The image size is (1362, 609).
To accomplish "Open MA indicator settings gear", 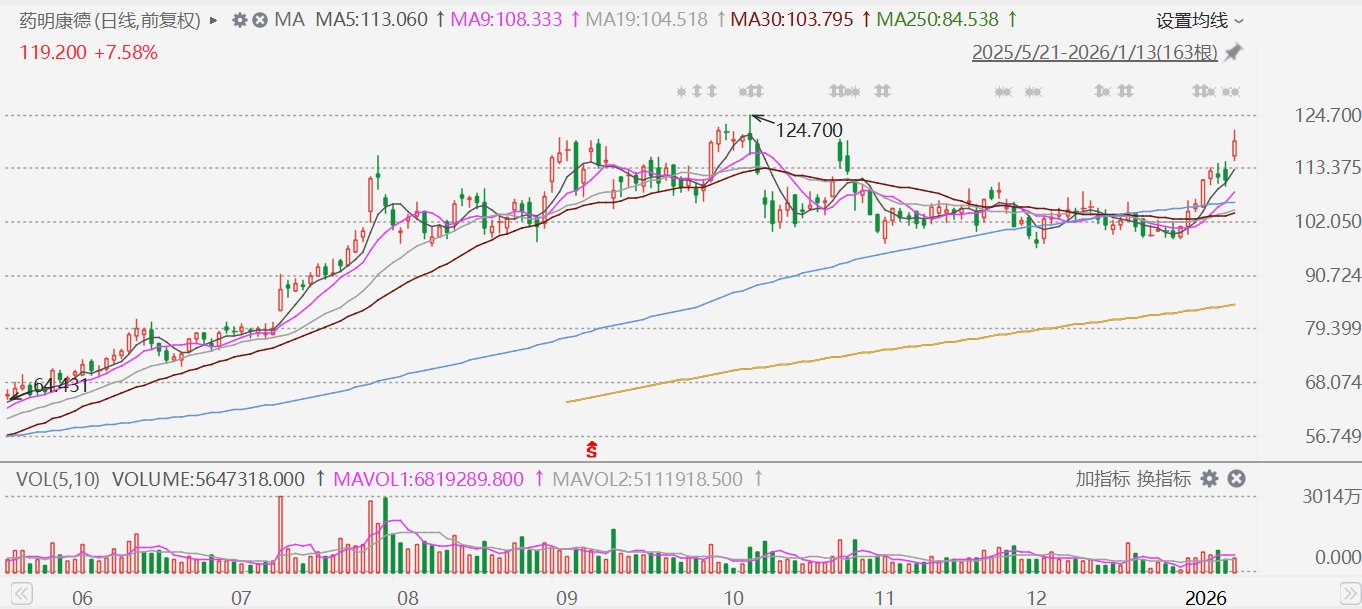I will coord(239,20).
